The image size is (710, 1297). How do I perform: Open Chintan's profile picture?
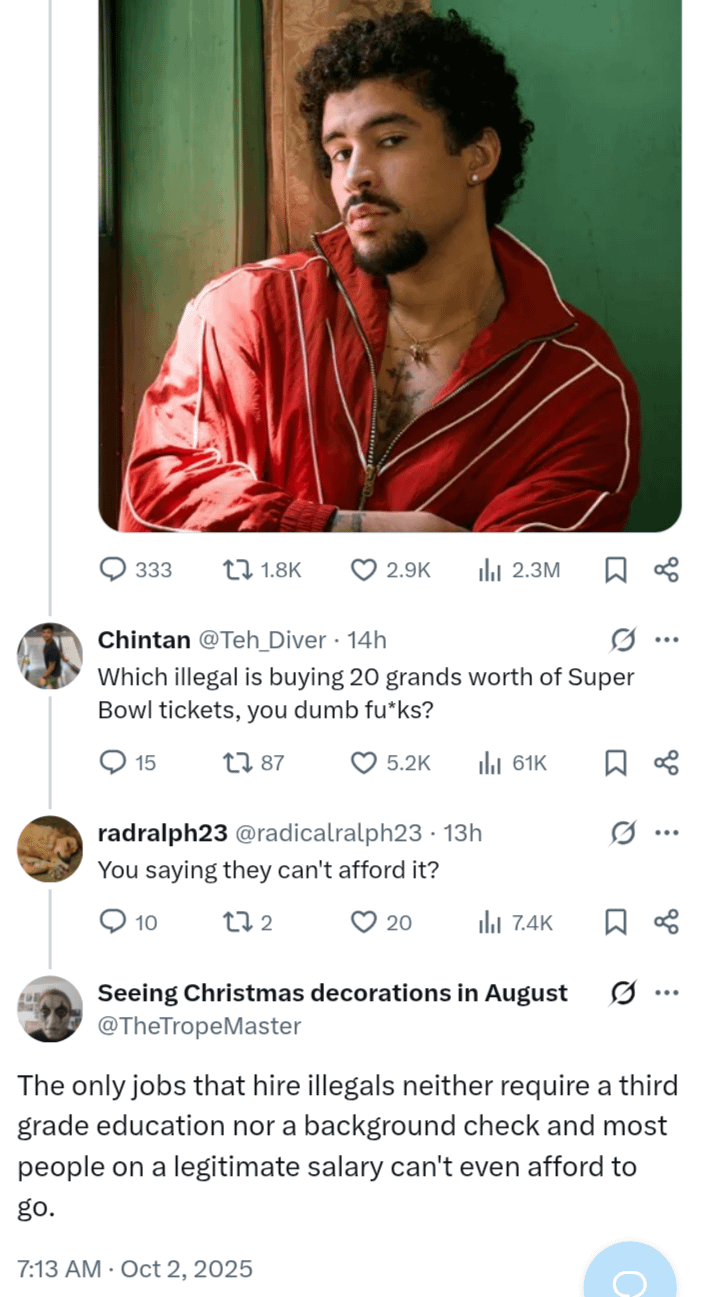pos(50,656)
